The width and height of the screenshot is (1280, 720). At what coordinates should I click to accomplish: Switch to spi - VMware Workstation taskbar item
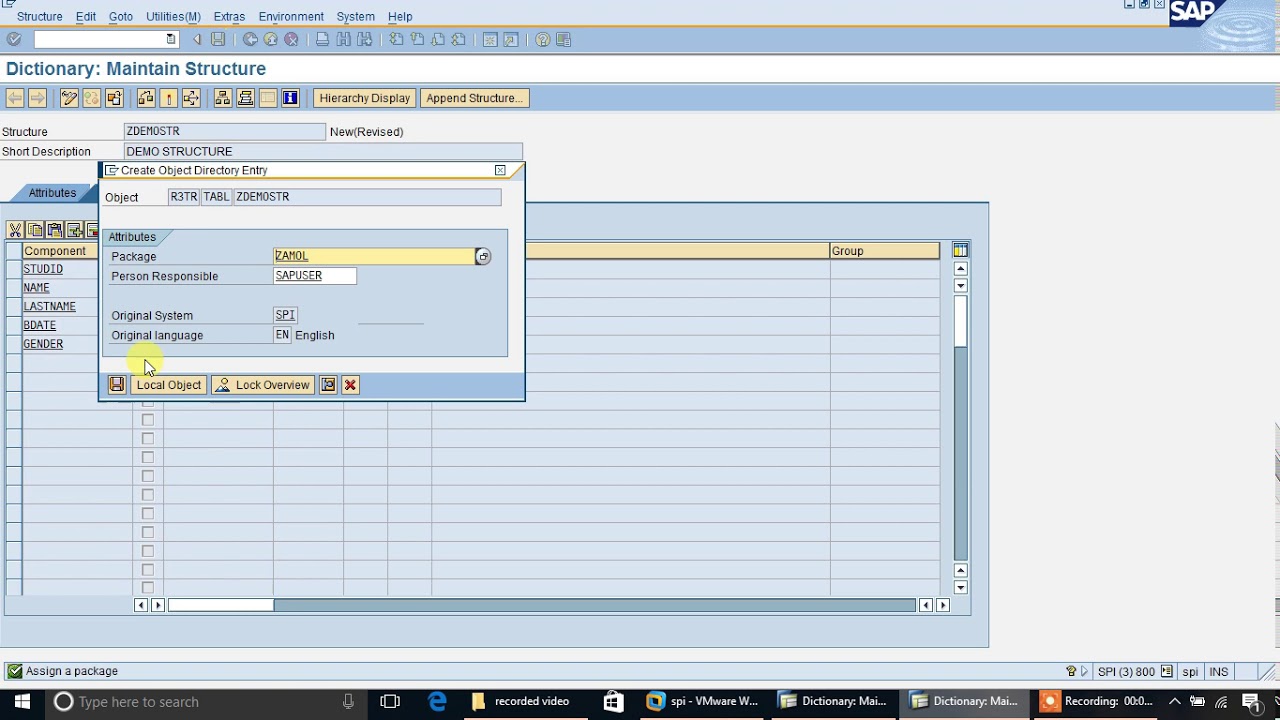point(703,701)
